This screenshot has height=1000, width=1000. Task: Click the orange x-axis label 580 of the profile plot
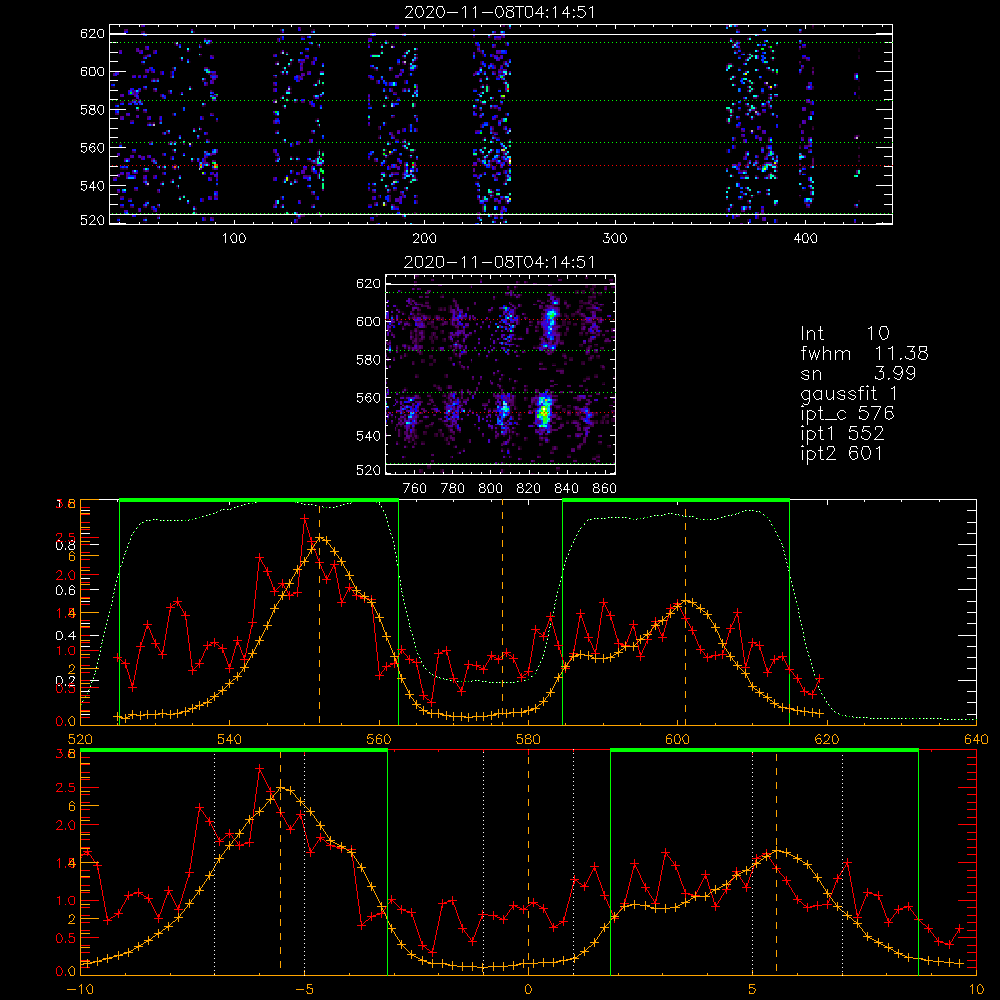pos(528,740)
